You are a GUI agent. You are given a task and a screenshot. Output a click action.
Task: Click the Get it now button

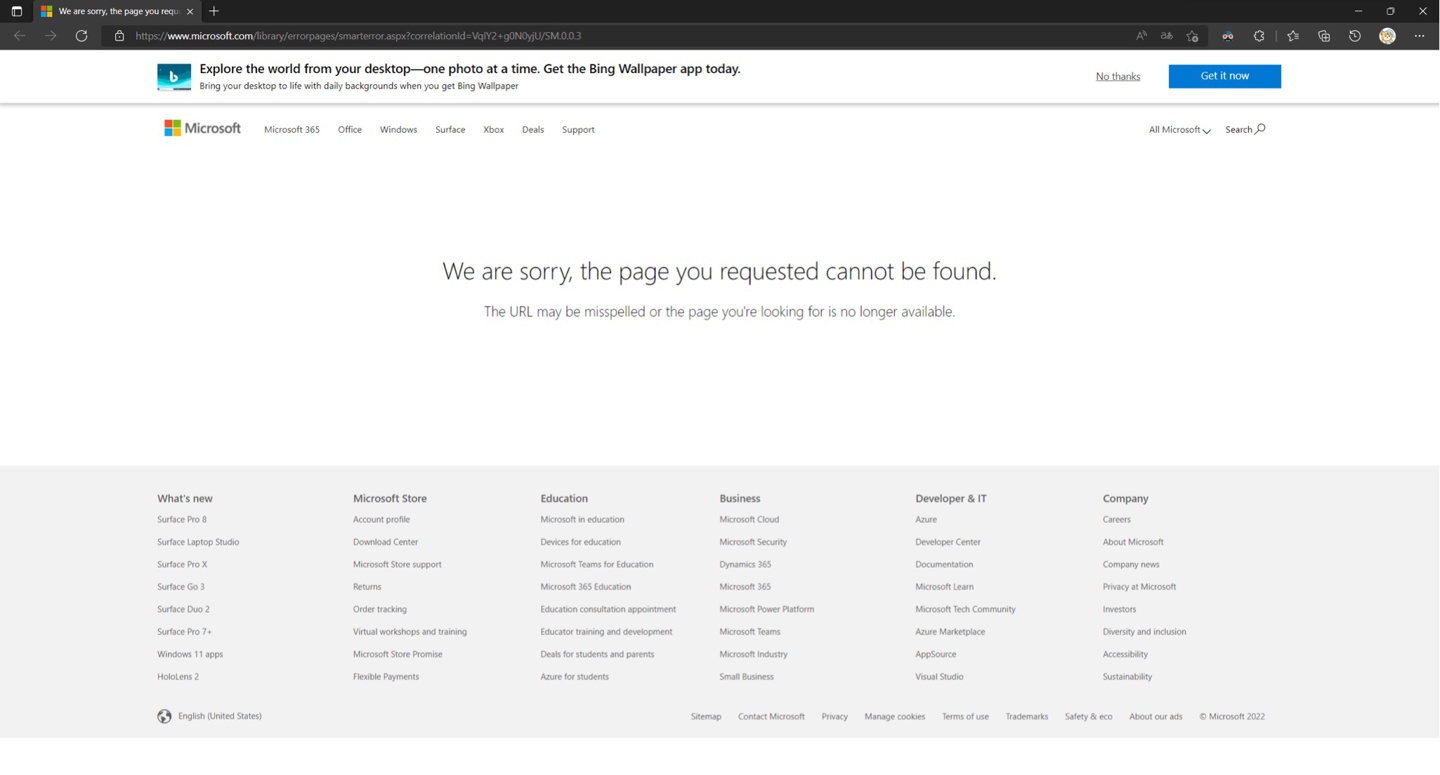click(1224, 76)
